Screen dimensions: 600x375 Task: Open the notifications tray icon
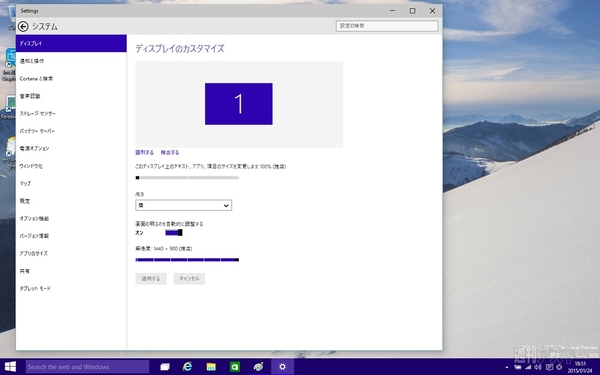click(549, 367)
